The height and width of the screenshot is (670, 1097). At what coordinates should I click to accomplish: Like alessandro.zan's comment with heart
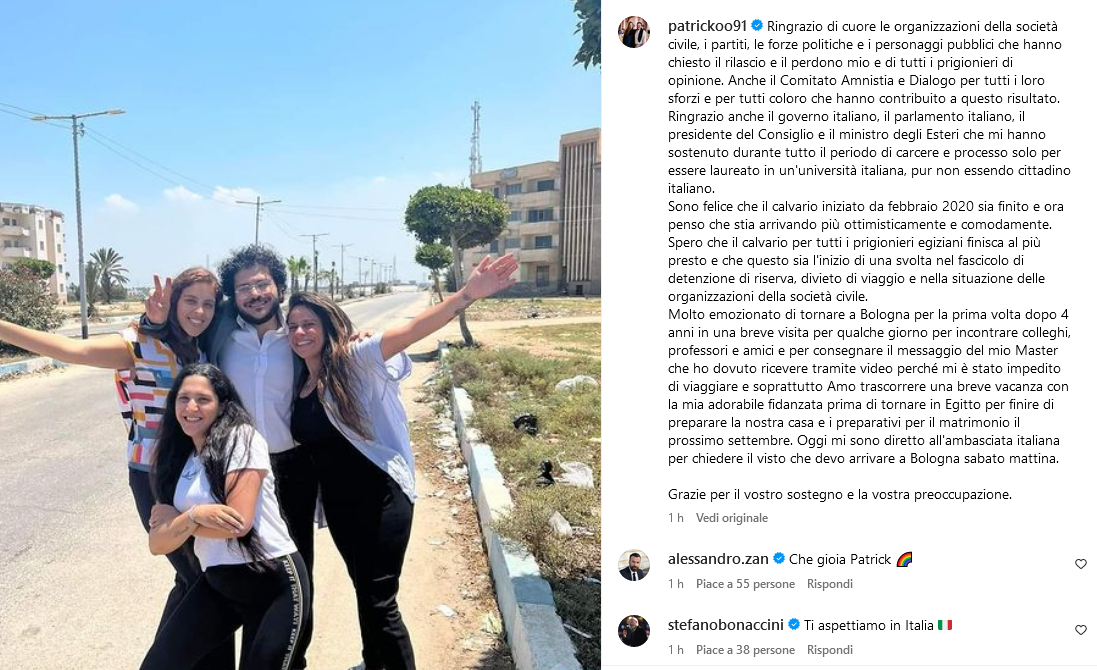[x=1080, y=564]
